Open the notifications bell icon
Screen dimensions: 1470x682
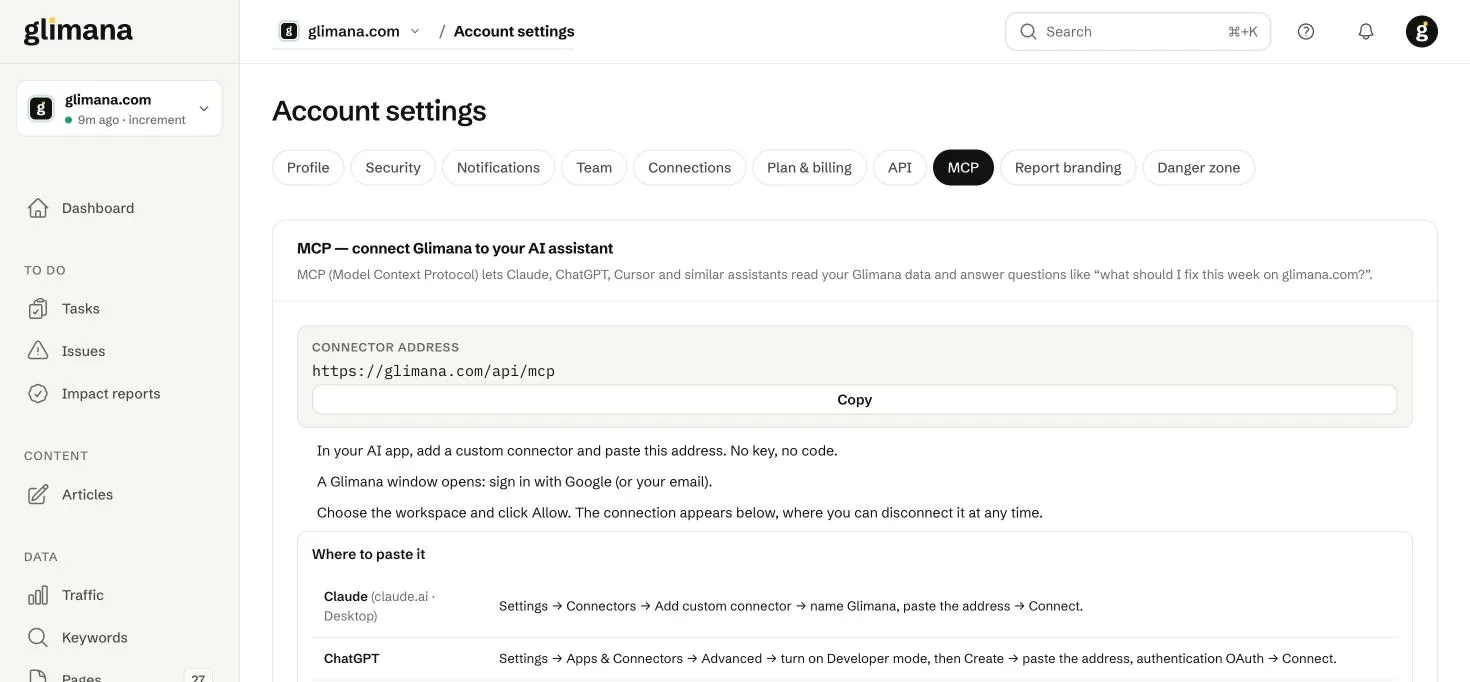[1366, 31]
